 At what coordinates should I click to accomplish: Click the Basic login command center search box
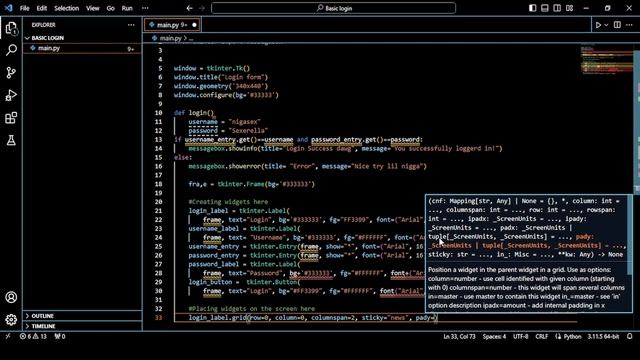[333, 8]
